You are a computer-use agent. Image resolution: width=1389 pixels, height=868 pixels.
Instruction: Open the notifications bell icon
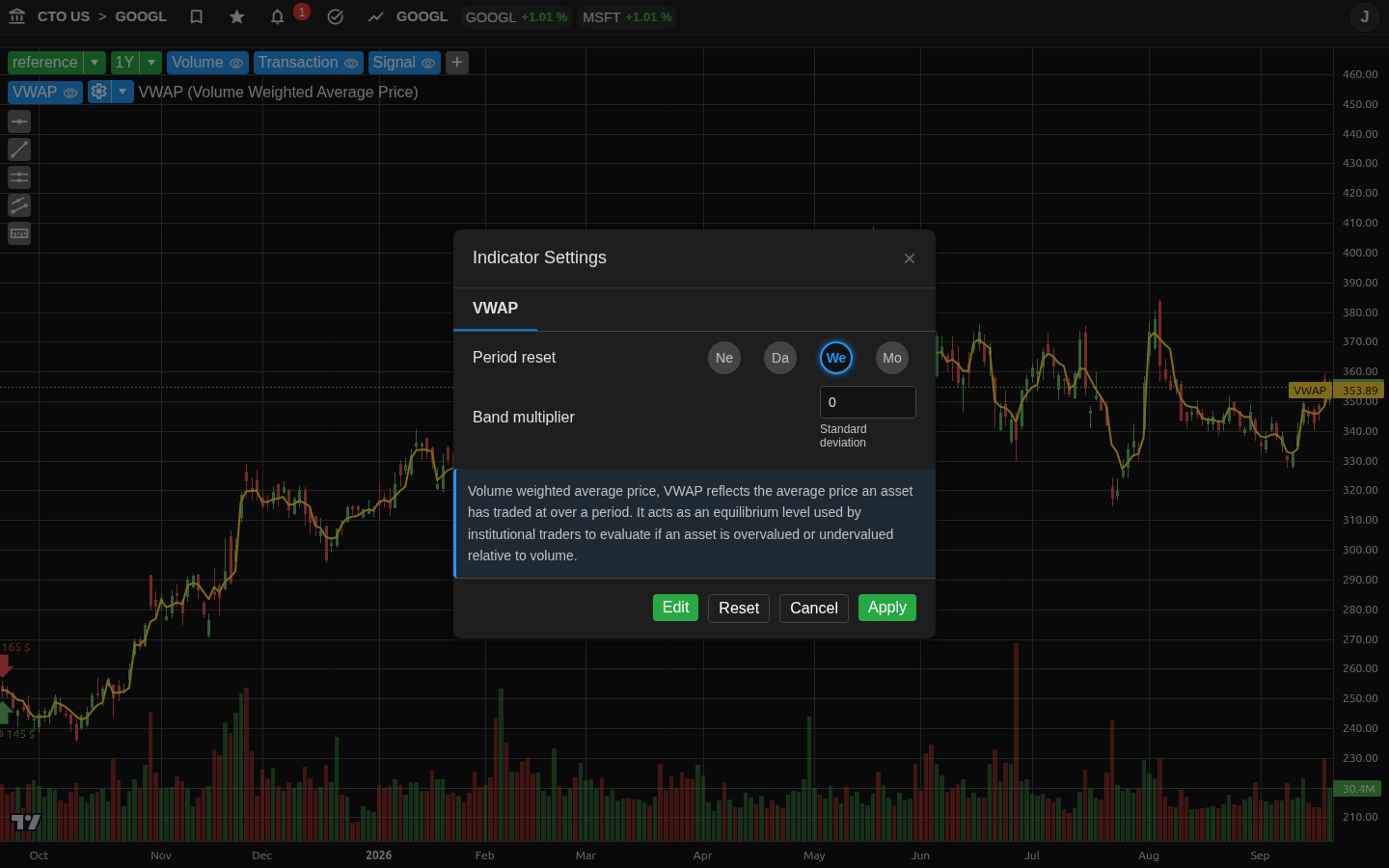pyautogui.click(x=278, y=16)
